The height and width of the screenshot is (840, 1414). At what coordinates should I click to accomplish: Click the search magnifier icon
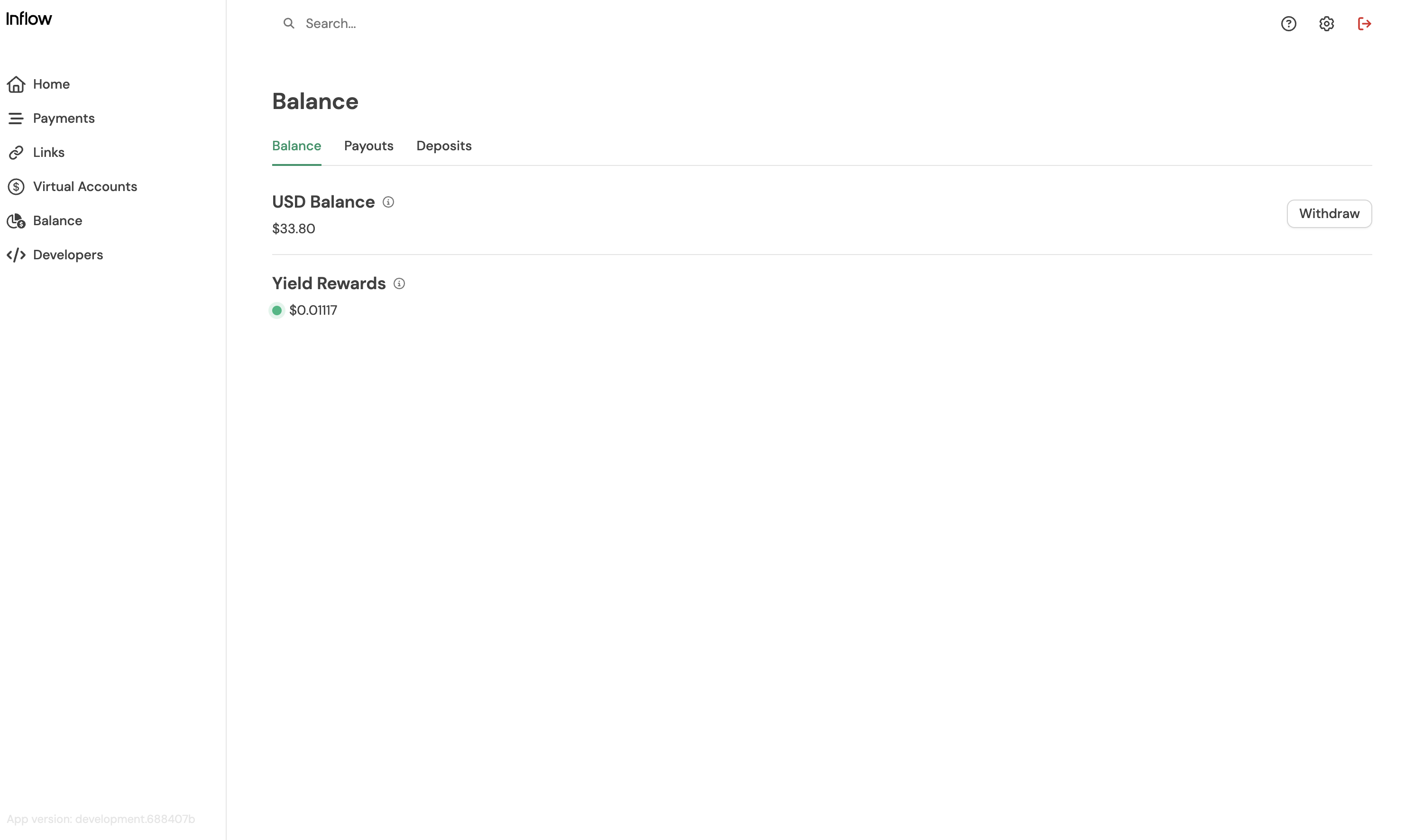point(289,23)
